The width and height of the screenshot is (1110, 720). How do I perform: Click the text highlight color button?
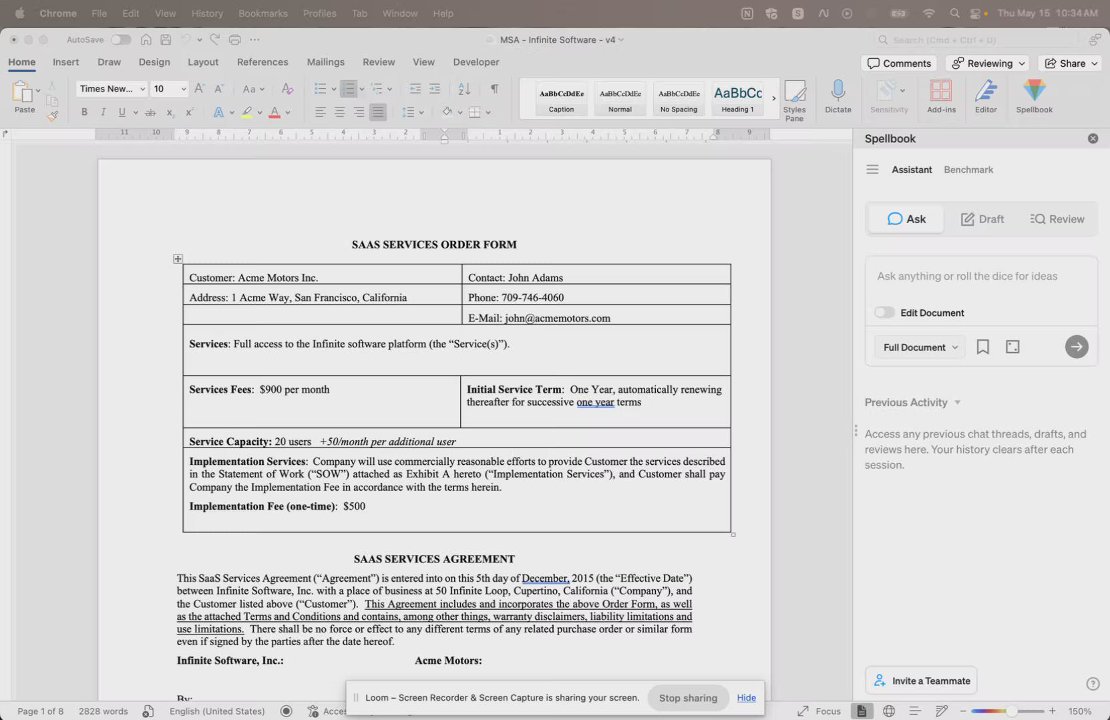(x=247, y=112)
